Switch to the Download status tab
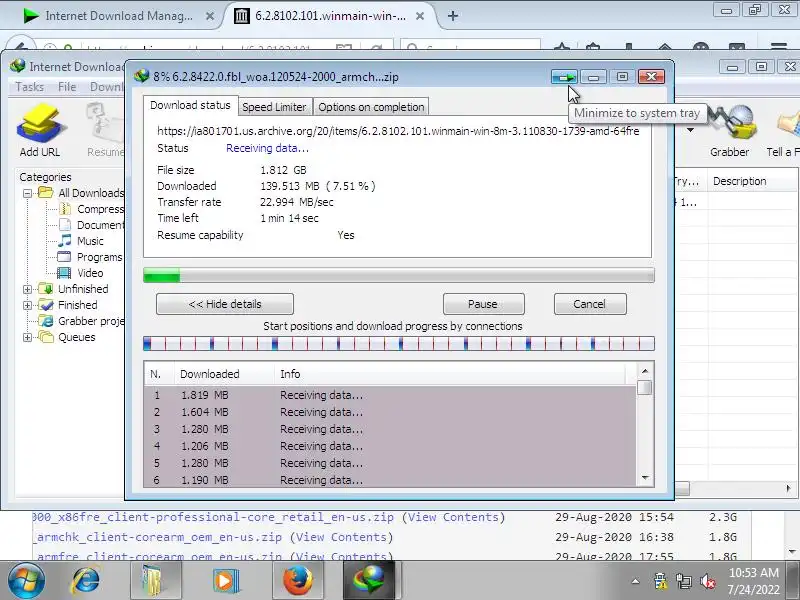This screenshot has width=800, height=600. [x=190, y=105]
